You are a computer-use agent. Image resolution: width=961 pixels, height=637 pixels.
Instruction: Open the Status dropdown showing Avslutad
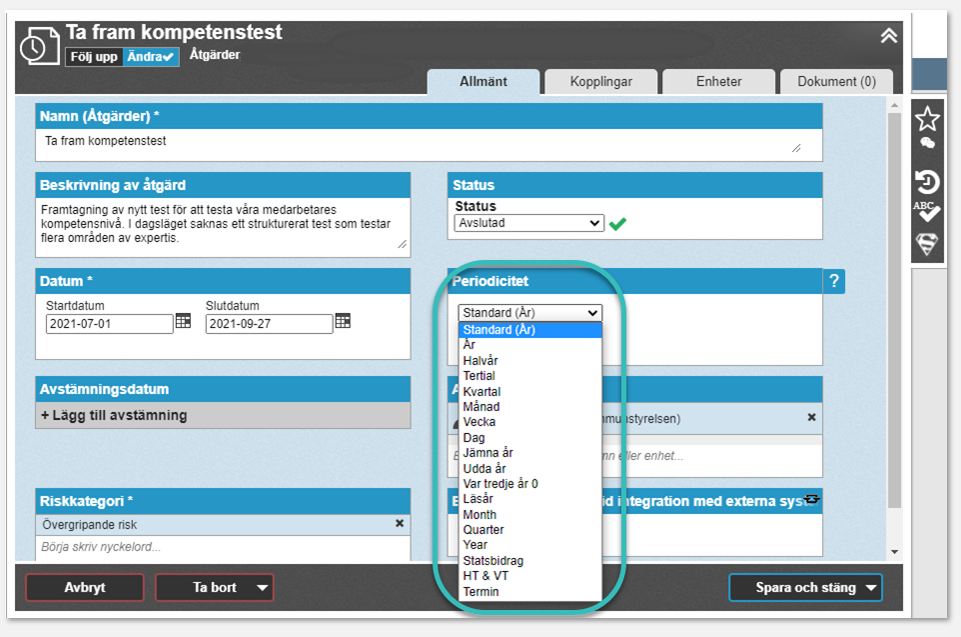point(529,223)
